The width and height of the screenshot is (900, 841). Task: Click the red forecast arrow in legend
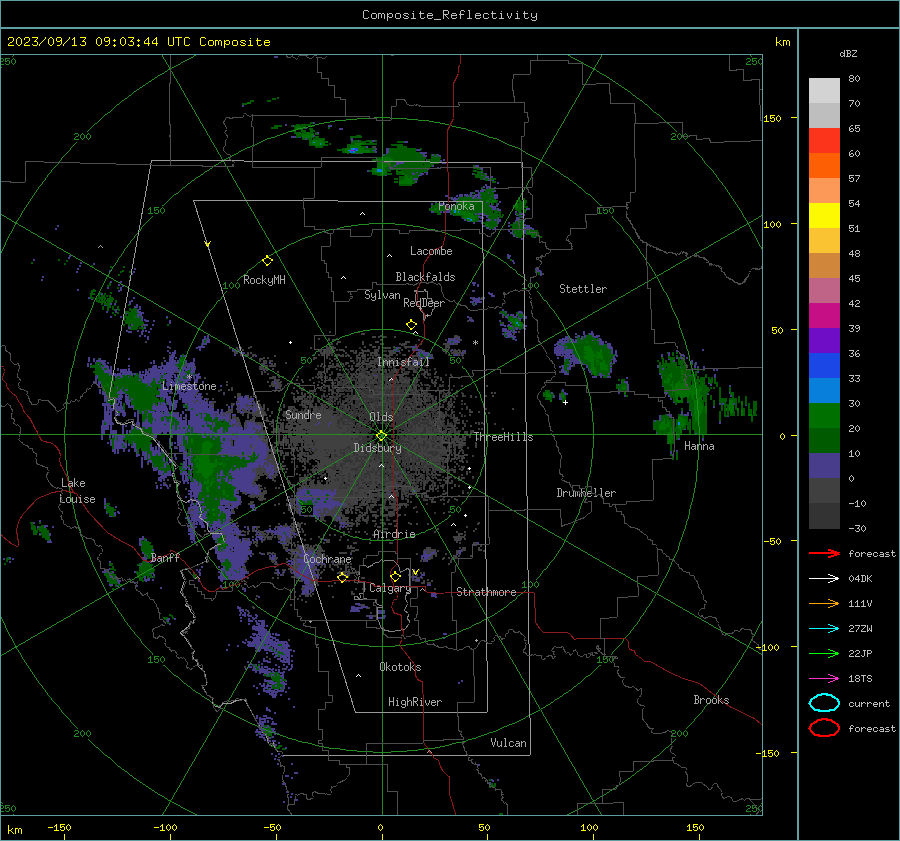[x=824, y=553]
